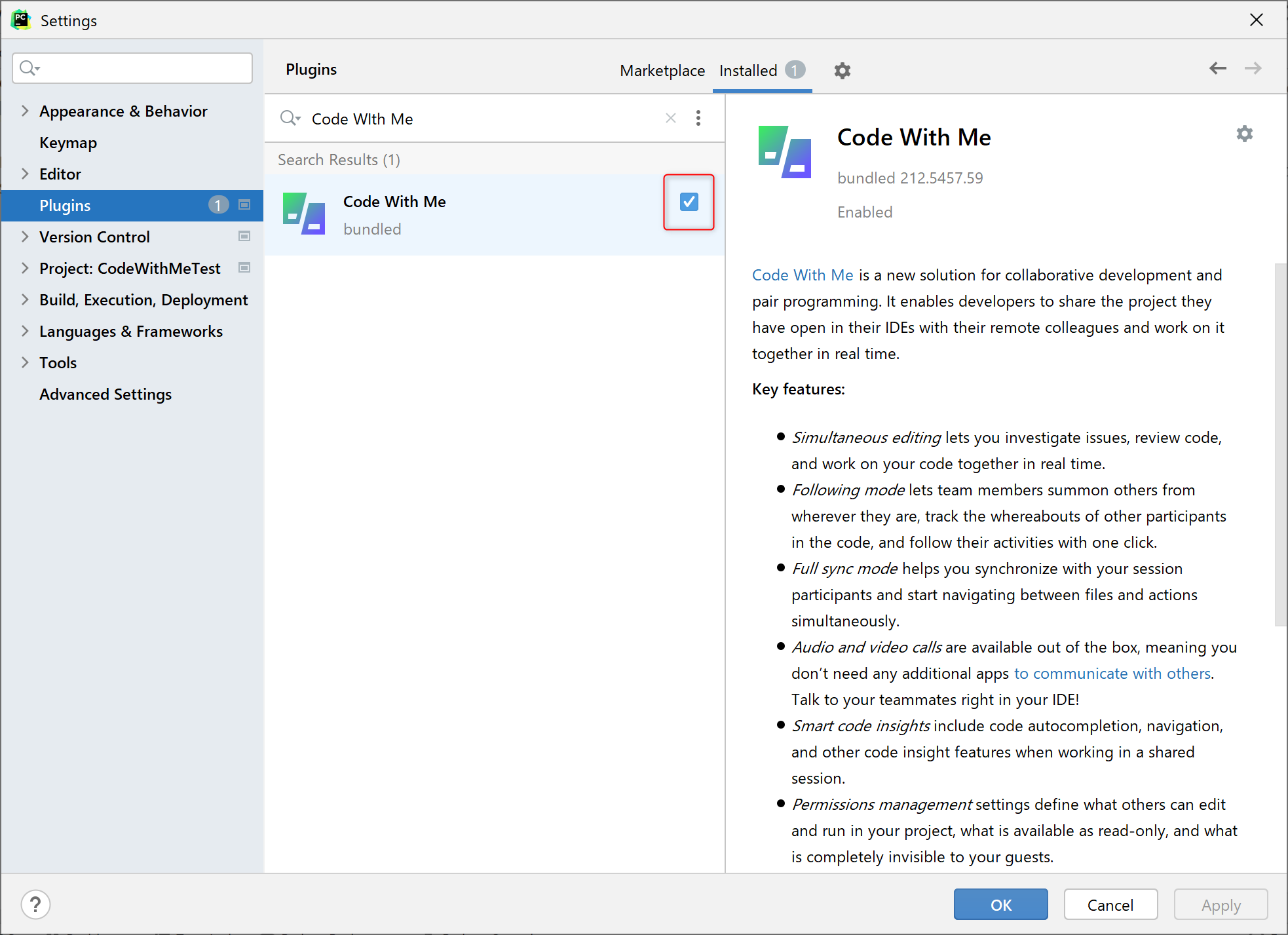
Task: Expand Languages & Frameworks section
Action: 25,331
